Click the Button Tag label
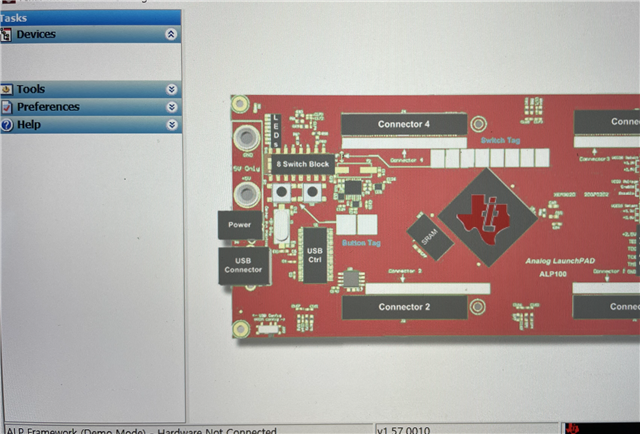This screenshot has width=640, height=434. (361, 243)
